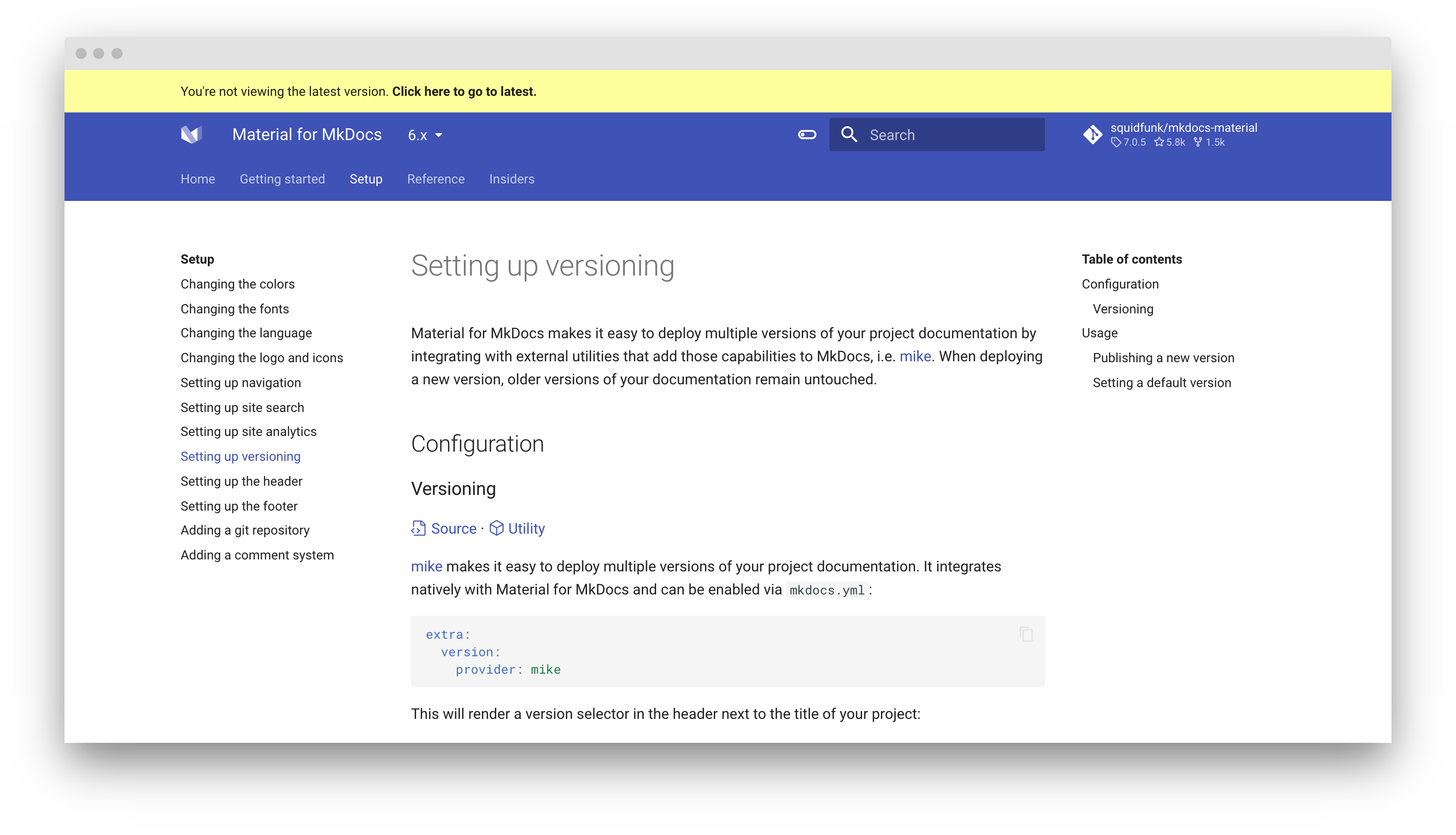
Task: Click the search magnifier icon
Action: pos(849,135)
